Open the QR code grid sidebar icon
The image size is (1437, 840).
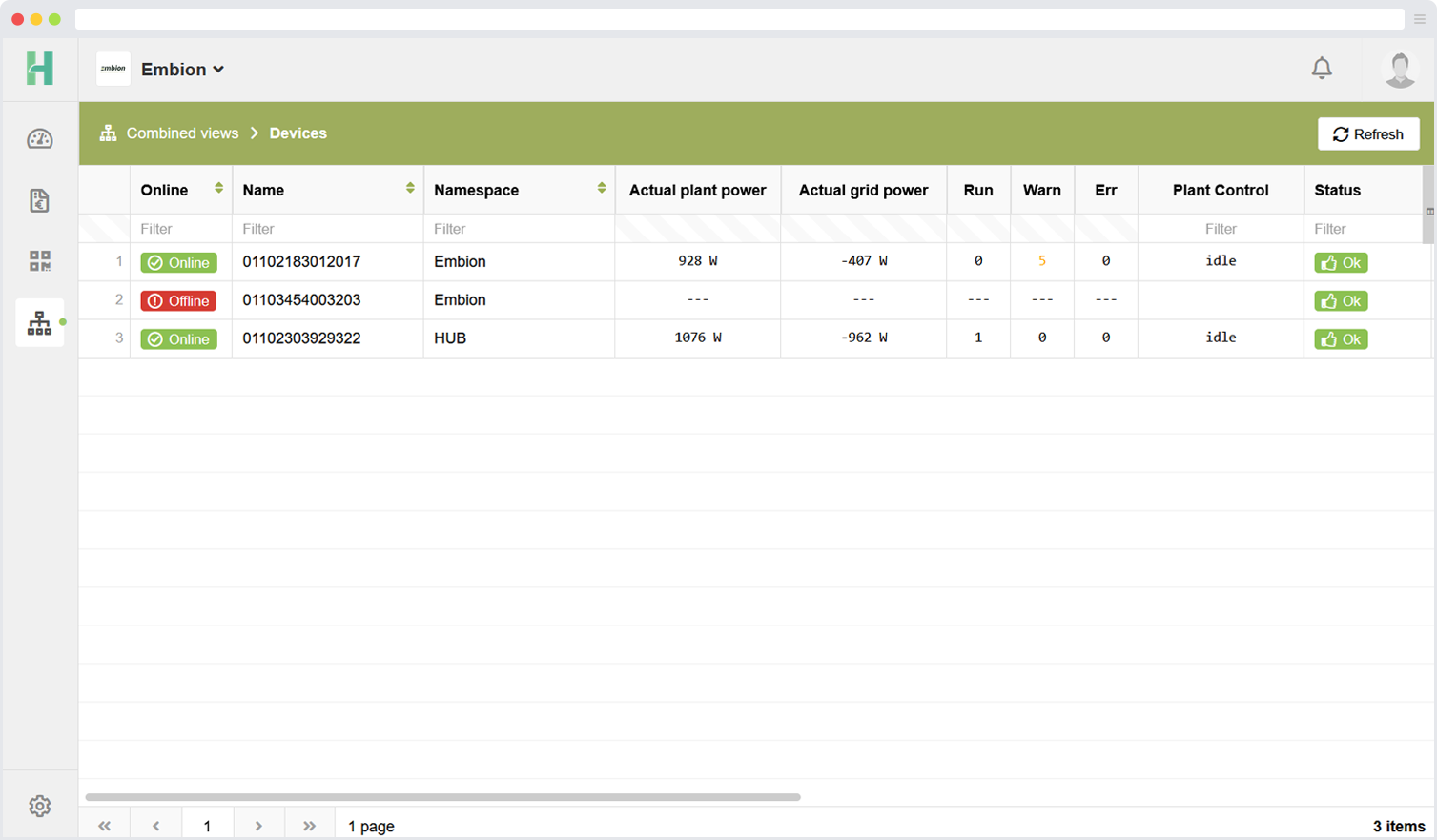pyautogui.click(x=39, y=261)
